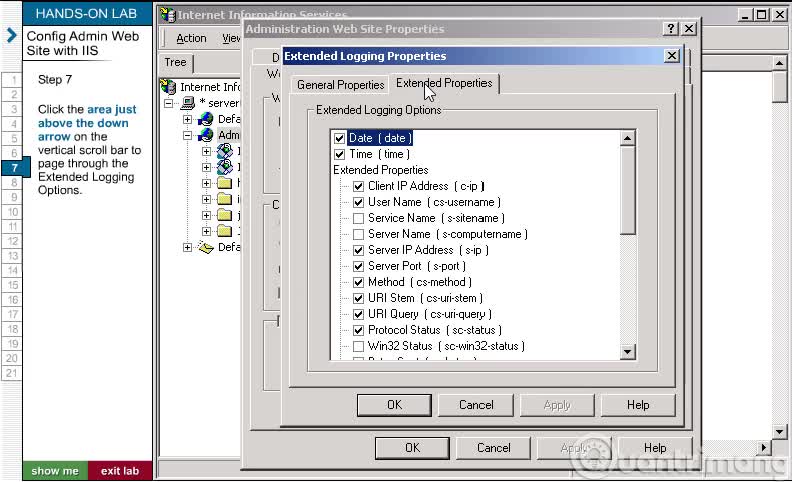Image resolution: width=792 pixels, height=482 pixels.
Task: Toggle URI Query ( cs-uri-query ) checkbox
Action: (x=358, y=314)
